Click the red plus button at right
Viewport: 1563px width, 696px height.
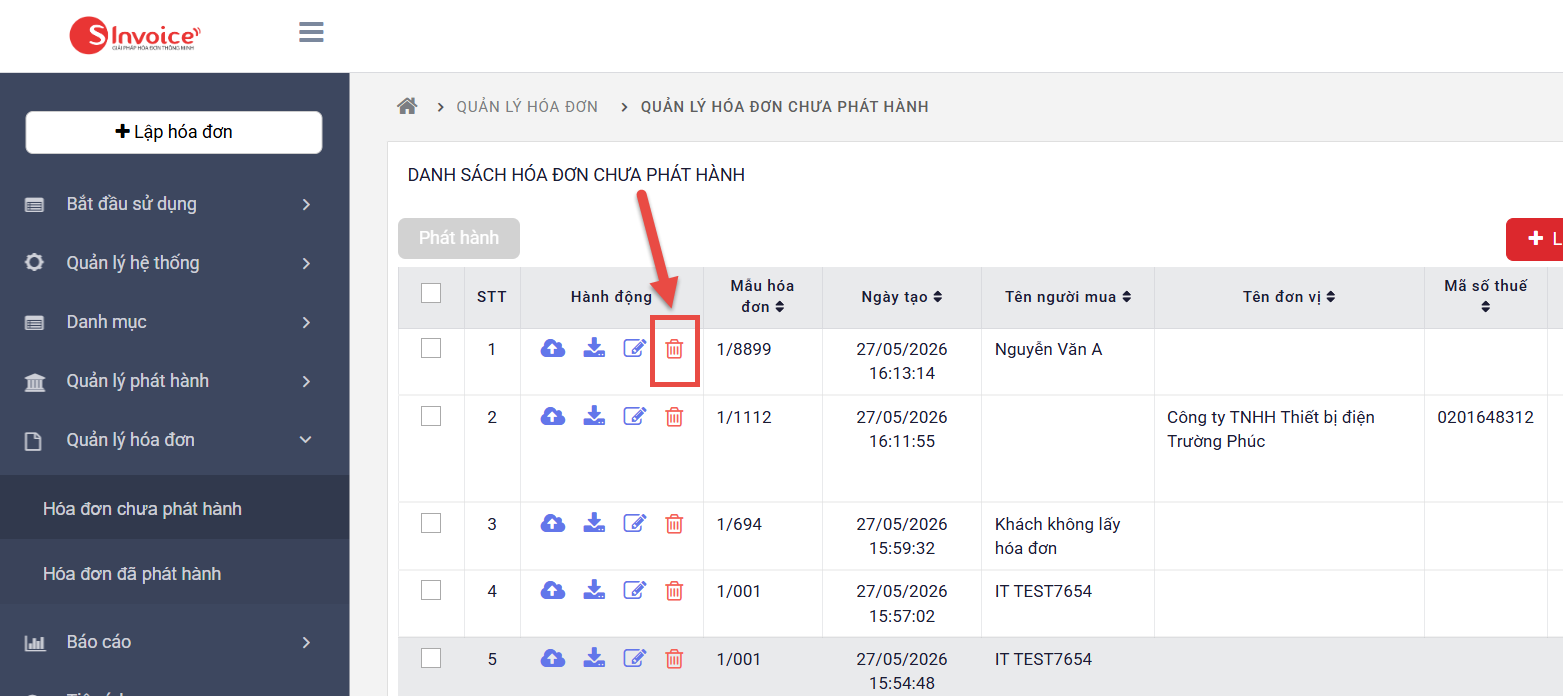[x=1535, y=239]
